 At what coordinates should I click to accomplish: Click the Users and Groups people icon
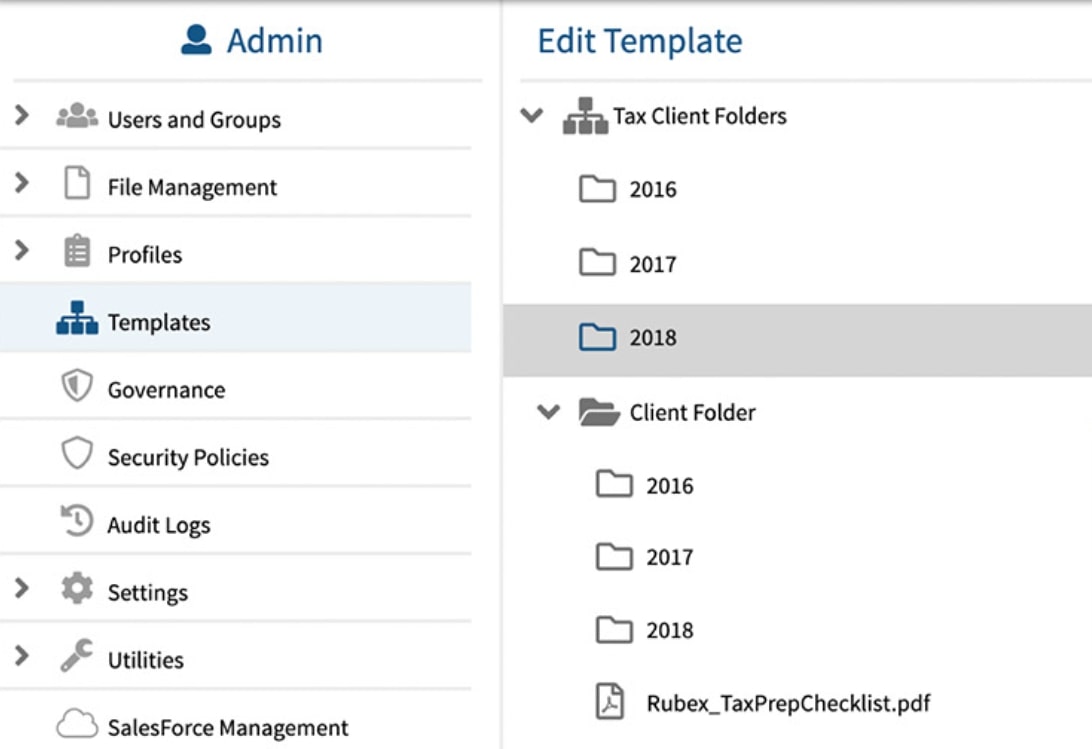pos(77,116)
